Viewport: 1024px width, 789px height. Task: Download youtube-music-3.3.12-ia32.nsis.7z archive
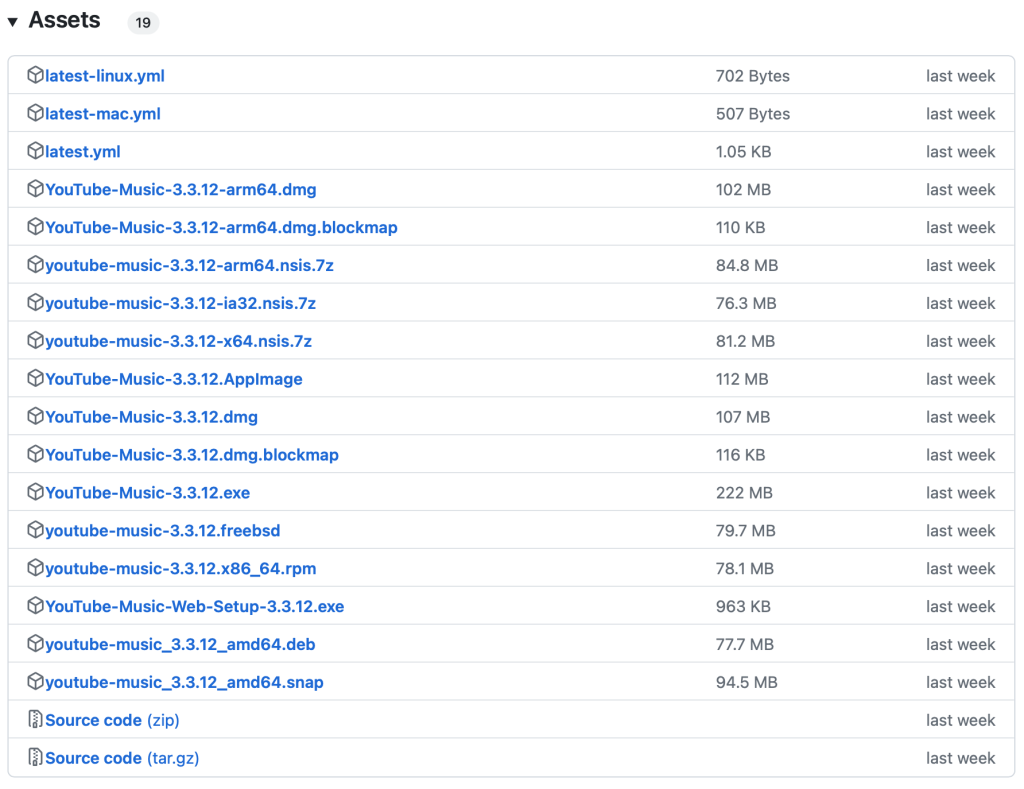(180, 304)
